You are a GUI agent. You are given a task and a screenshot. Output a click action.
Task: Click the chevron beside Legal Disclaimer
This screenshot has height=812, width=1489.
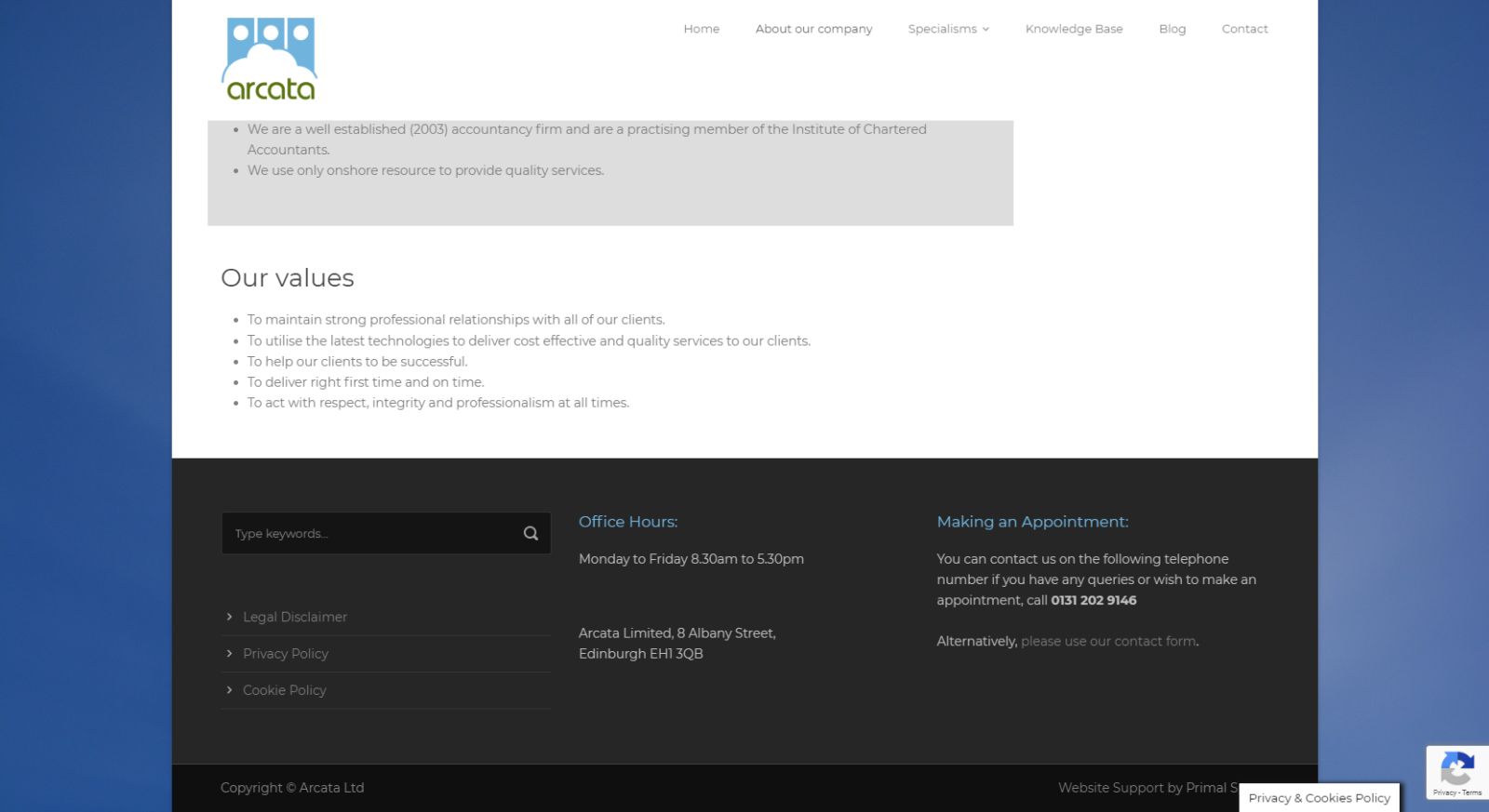click(229, 617)
